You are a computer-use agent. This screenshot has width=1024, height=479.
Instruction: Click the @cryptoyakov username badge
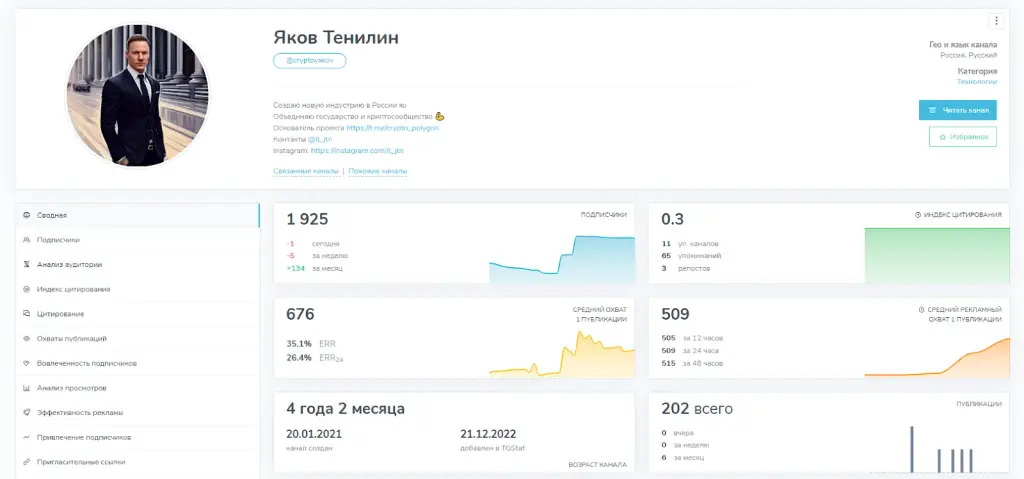pos(310,60)
